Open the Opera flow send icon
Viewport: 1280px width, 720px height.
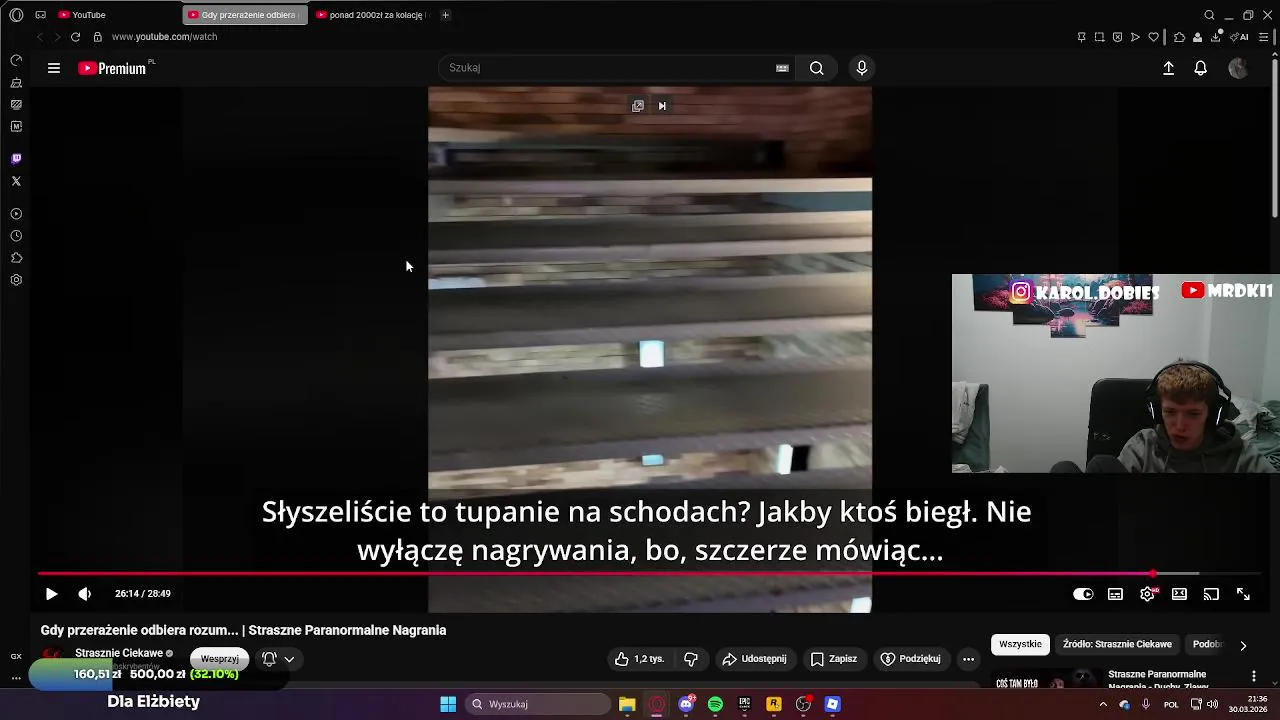(1135, 37)
